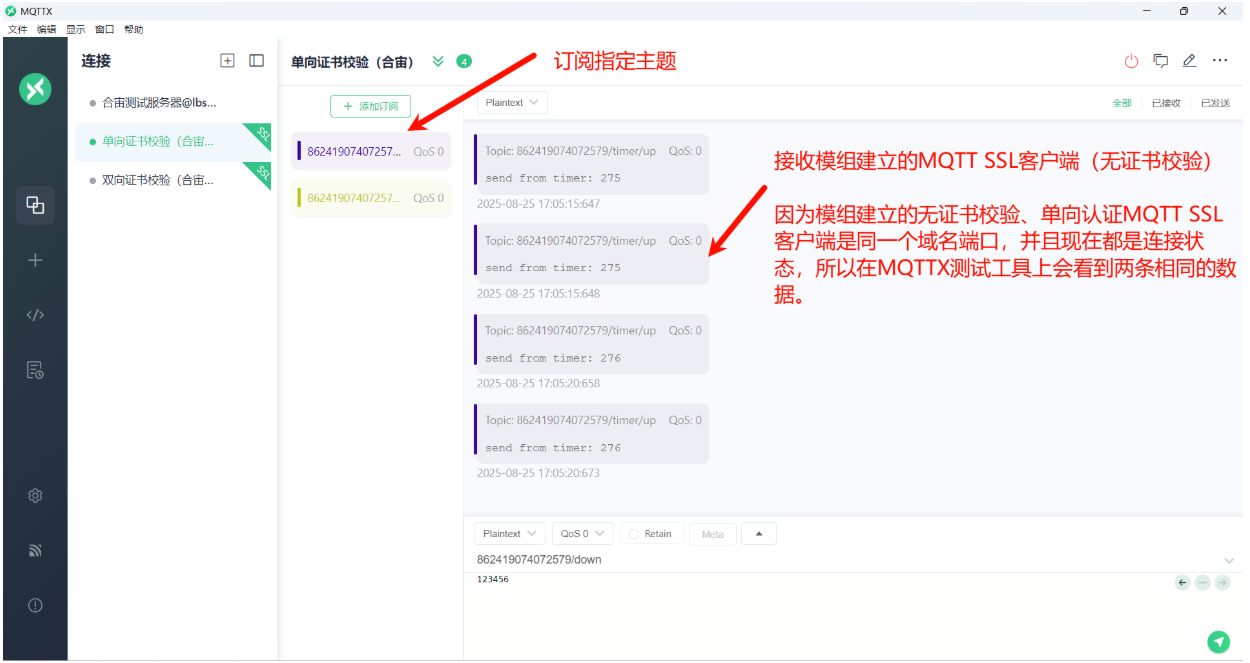This screenshot has width=1250, height=663.
Task: Click the purple color bar of first subscription
Action: [299, 152]
